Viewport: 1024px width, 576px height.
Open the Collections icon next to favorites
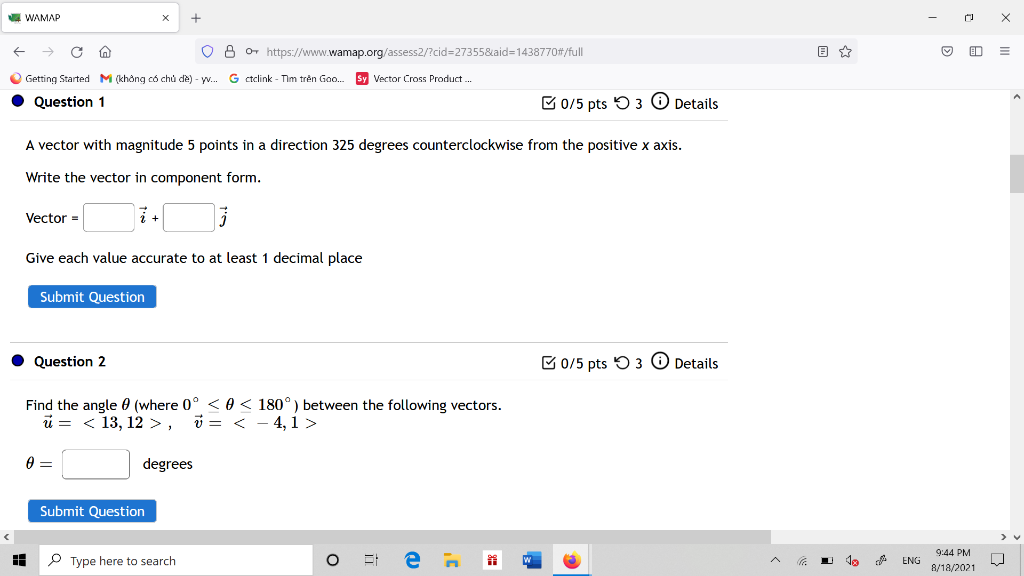point(975,51)
